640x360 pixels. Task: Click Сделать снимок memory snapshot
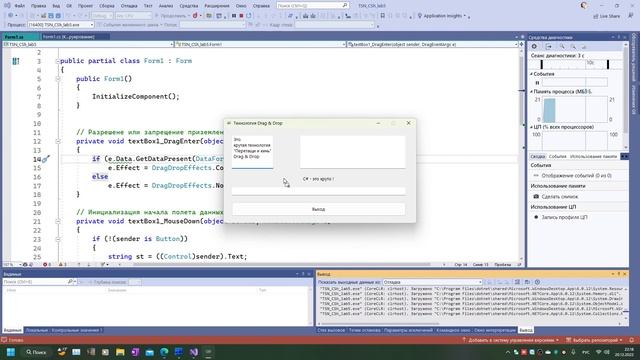pyautogui.click(x=560, y=196)
